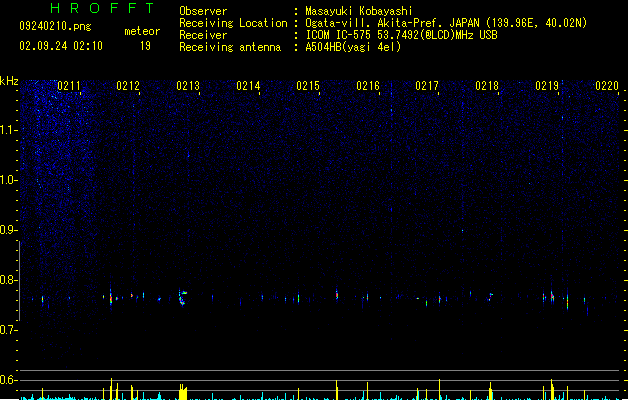Screen dimensions: 629x400
Task: Click the meteor count 19
Action: 145,46
